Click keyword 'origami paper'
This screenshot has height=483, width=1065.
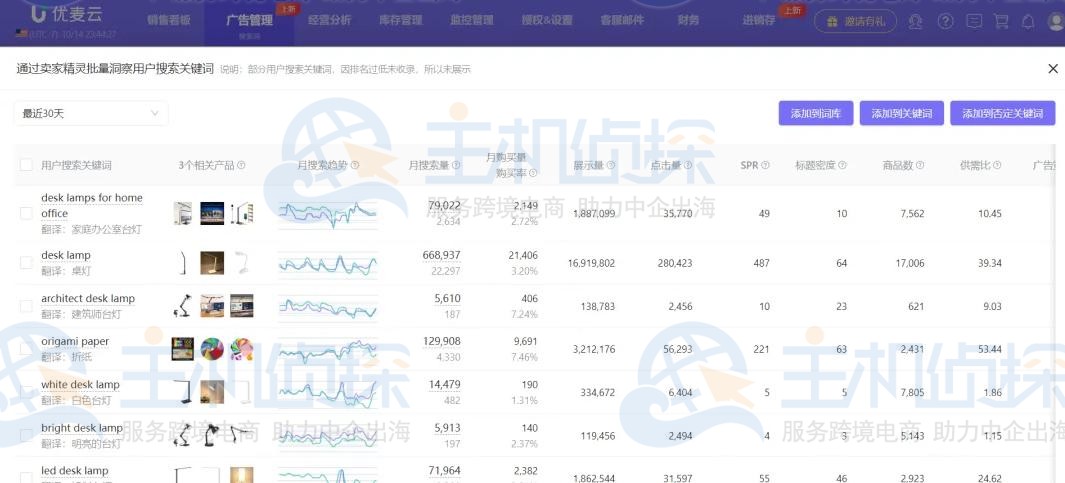pos(75,341)
